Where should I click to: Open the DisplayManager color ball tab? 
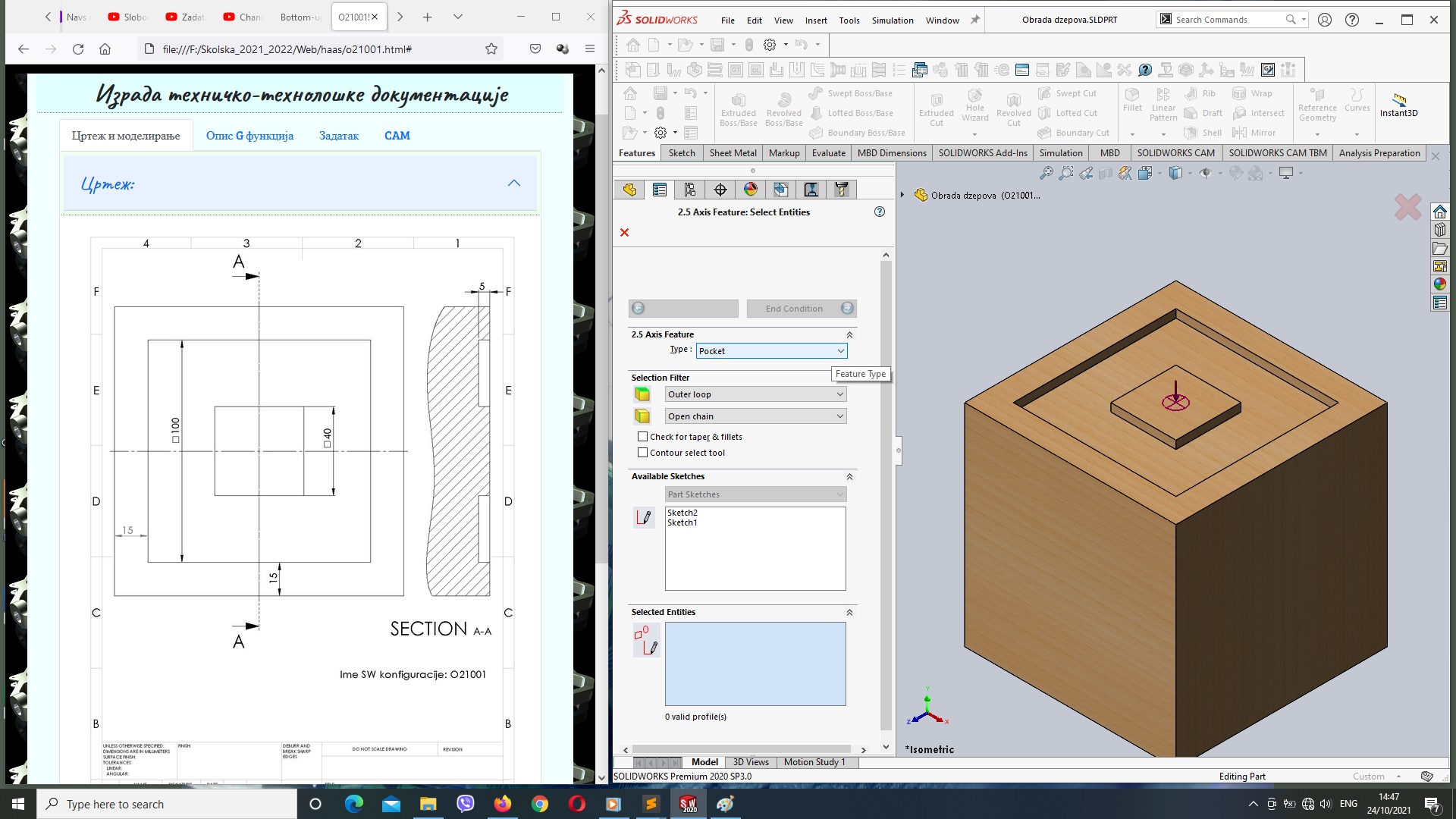(x=751, y=190)
